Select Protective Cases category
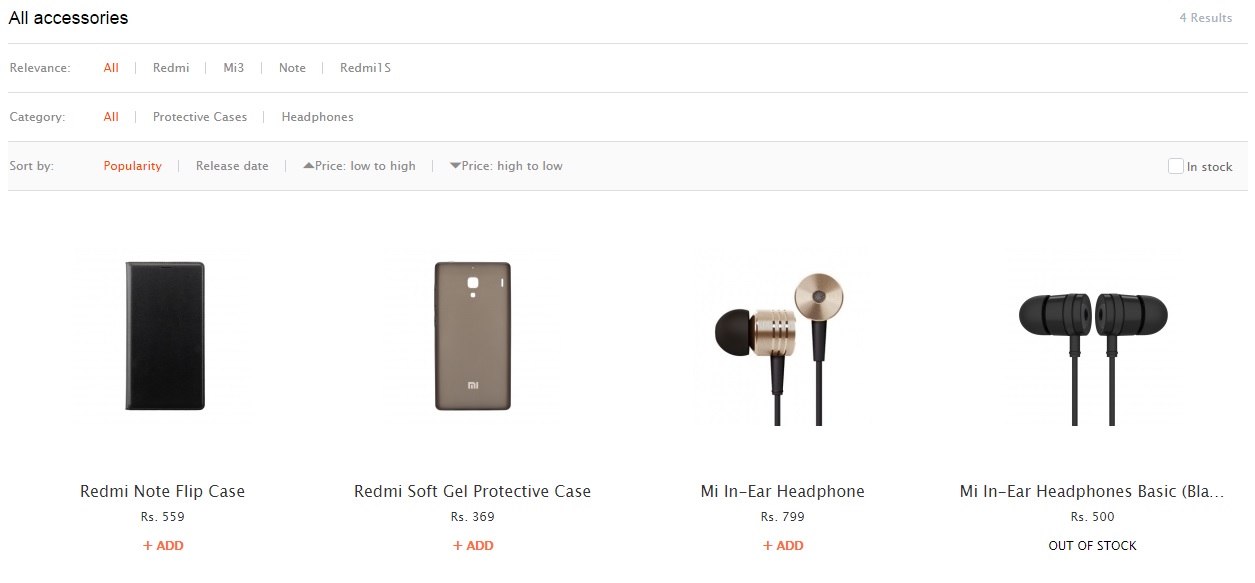The height and width of the screenshot is (583, 1255). tap(200, 117)
